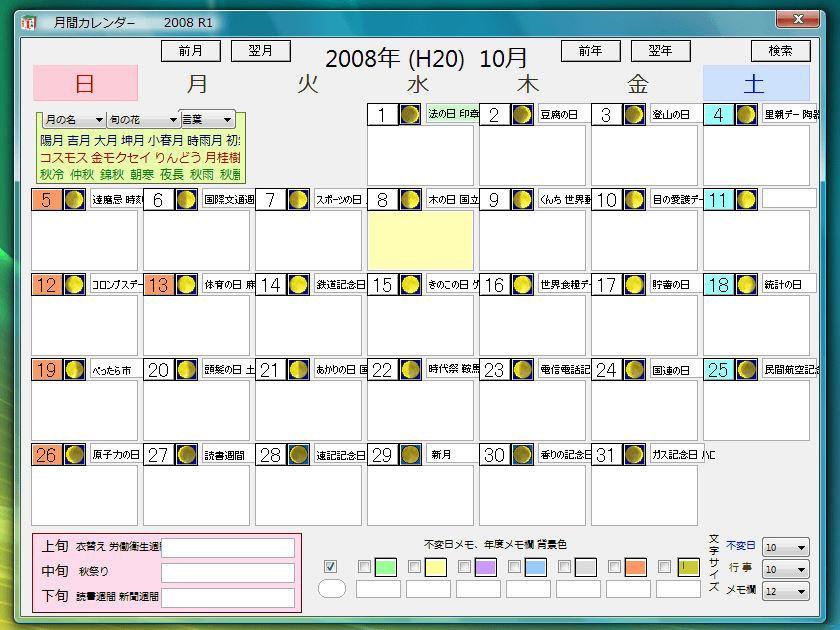Click the calendar app icon in title bar
The height and width of the screenshot is (630, 840).
[x=29, y=23]
